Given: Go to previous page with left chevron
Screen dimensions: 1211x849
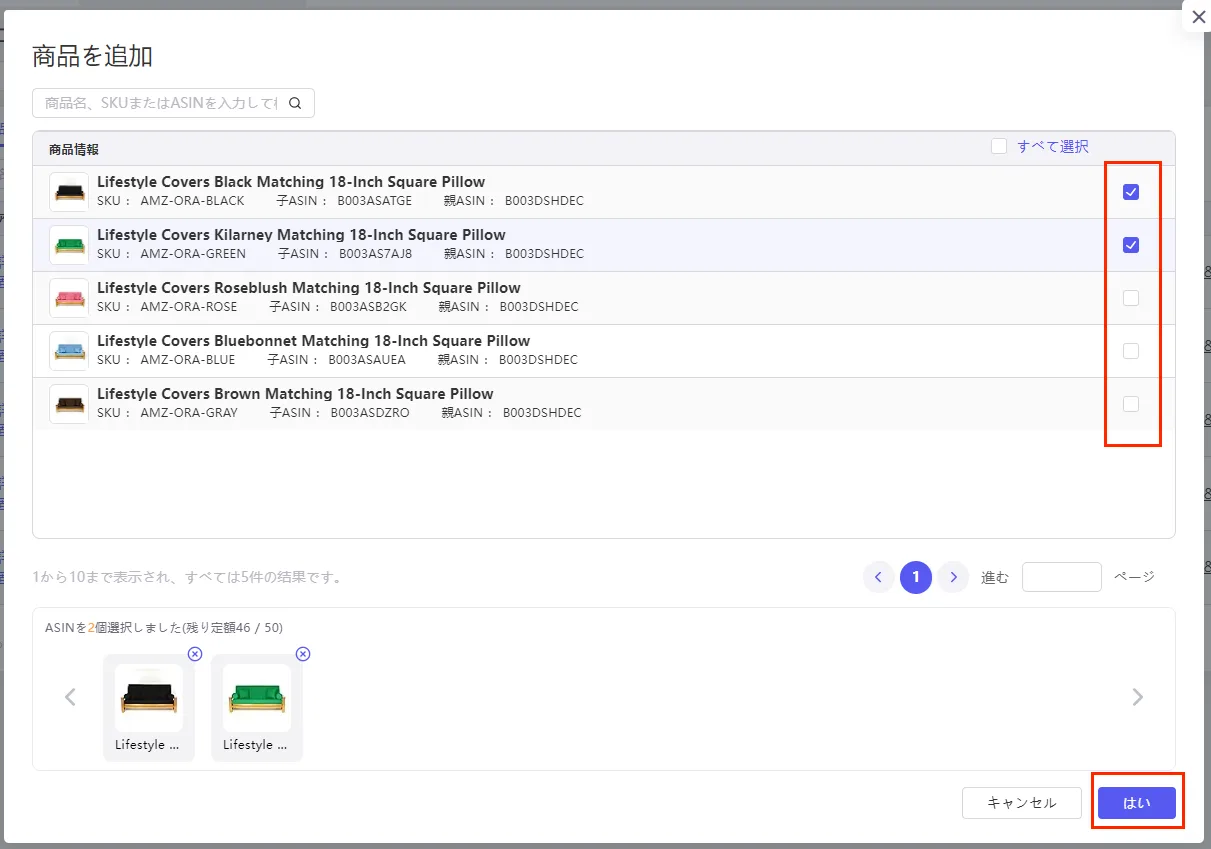Looking at the screenshot, I should (878, 577).
